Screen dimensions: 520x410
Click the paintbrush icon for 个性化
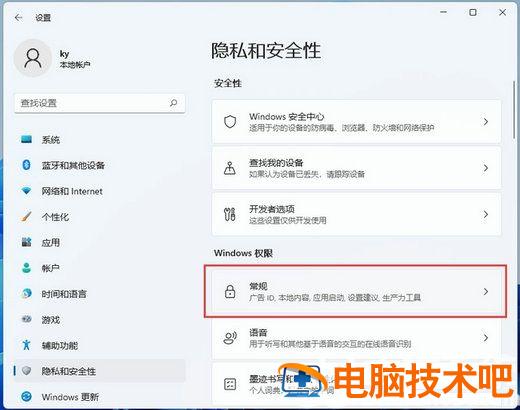(26, 217)
